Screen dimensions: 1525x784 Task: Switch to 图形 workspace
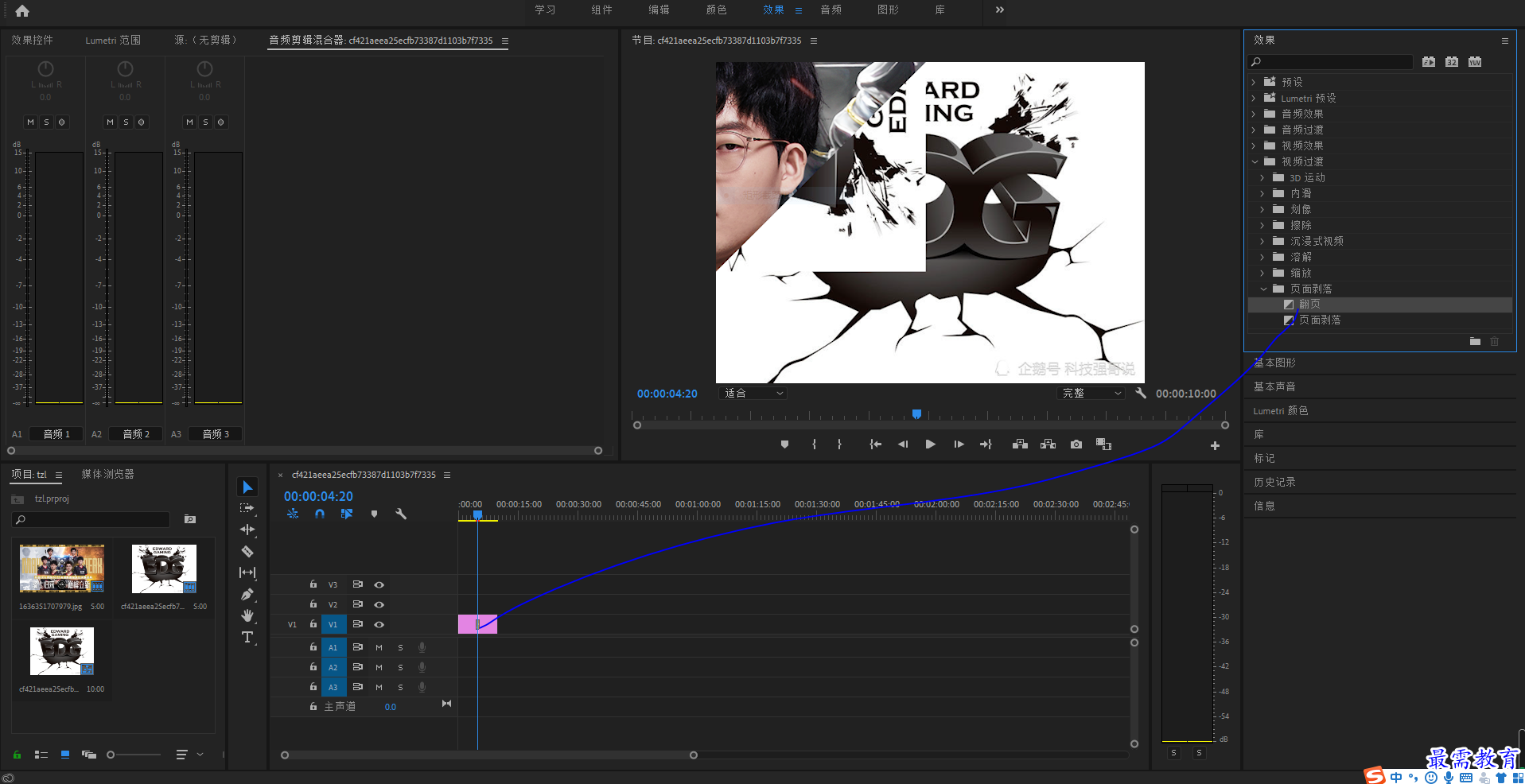(x=888, y=10)
